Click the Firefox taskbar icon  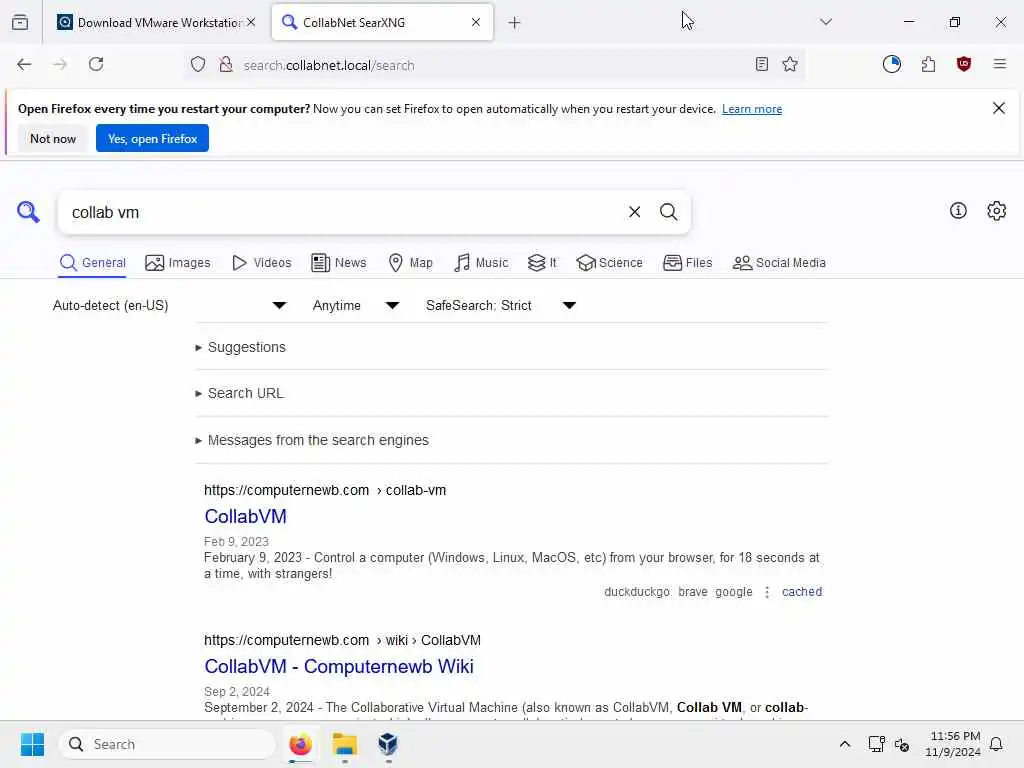(x=300, y=744)
